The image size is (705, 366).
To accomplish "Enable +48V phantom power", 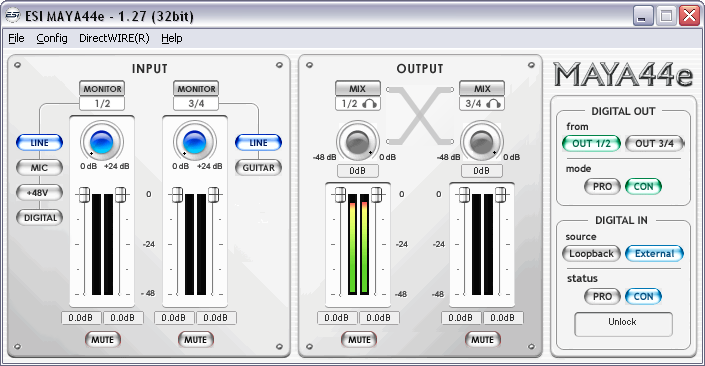I will click(39, 193).
